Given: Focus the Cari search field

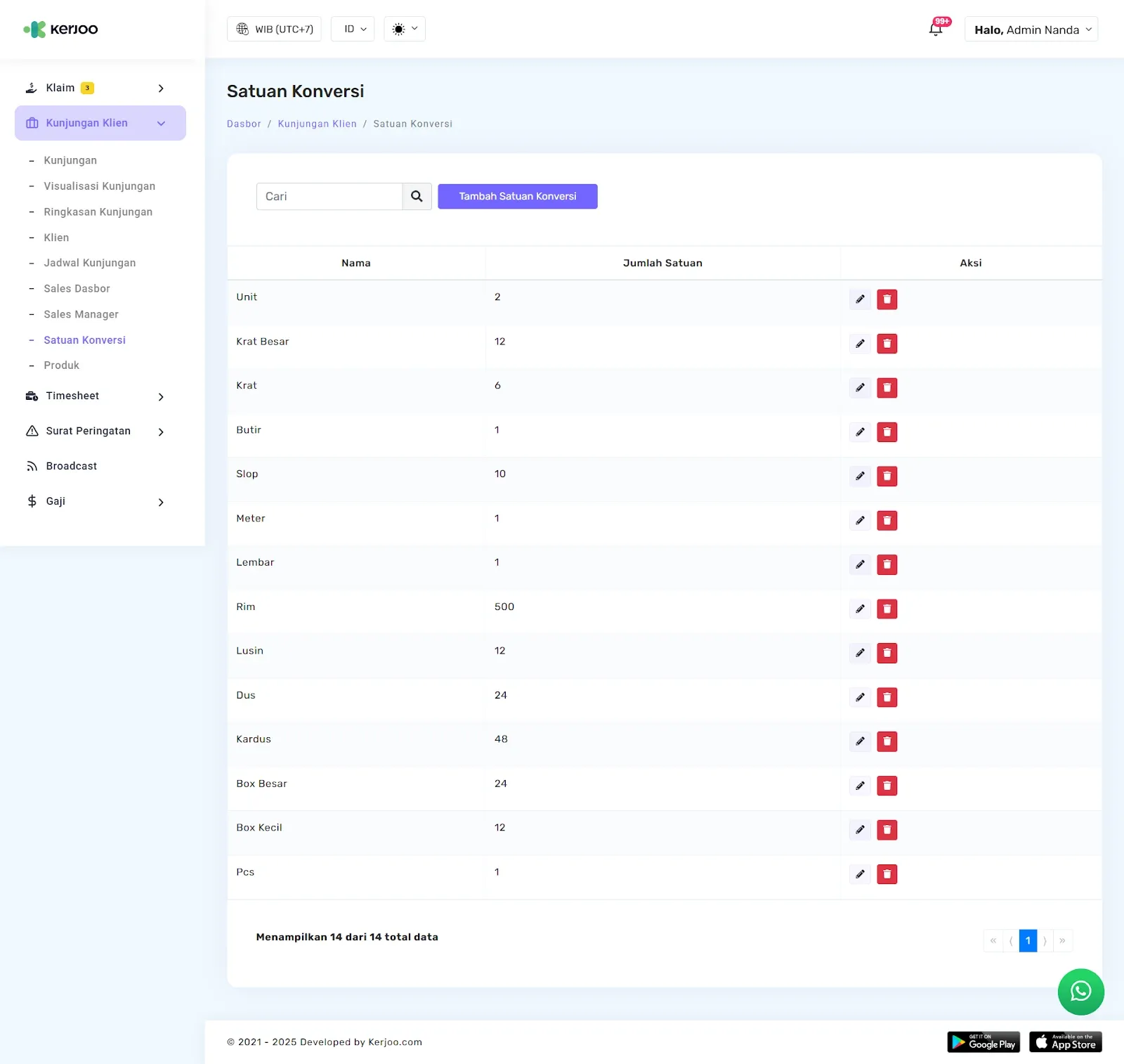Looking at the screenshot, I should (x=329, y=196).
